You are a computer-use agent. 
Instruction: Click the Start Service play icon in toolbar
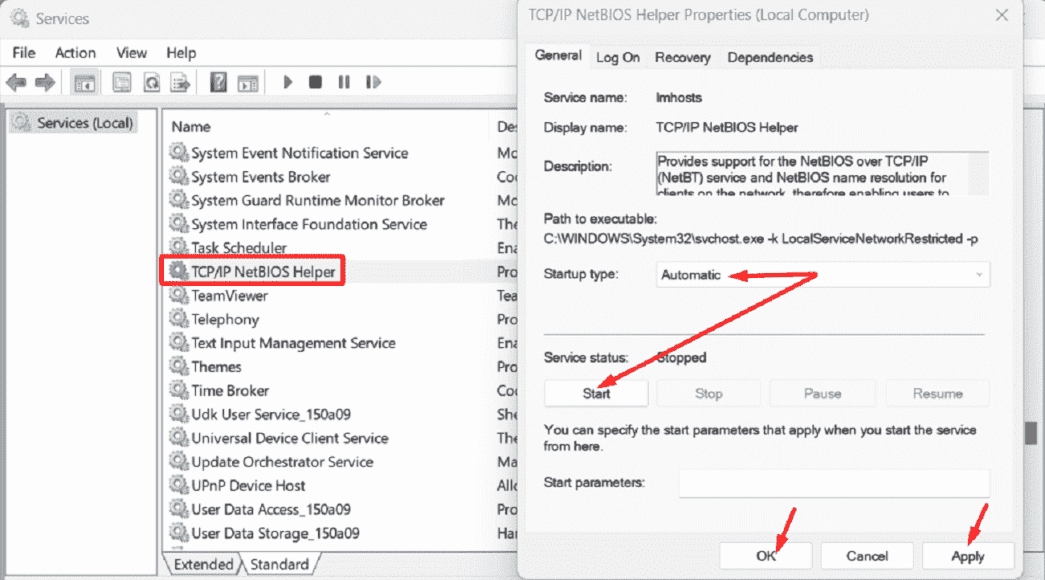(288, 82)
